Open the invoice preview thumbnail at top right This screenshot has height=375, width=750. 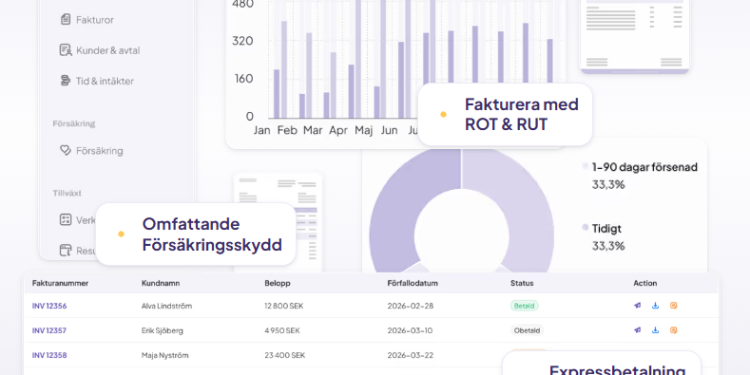pos(635,36)
